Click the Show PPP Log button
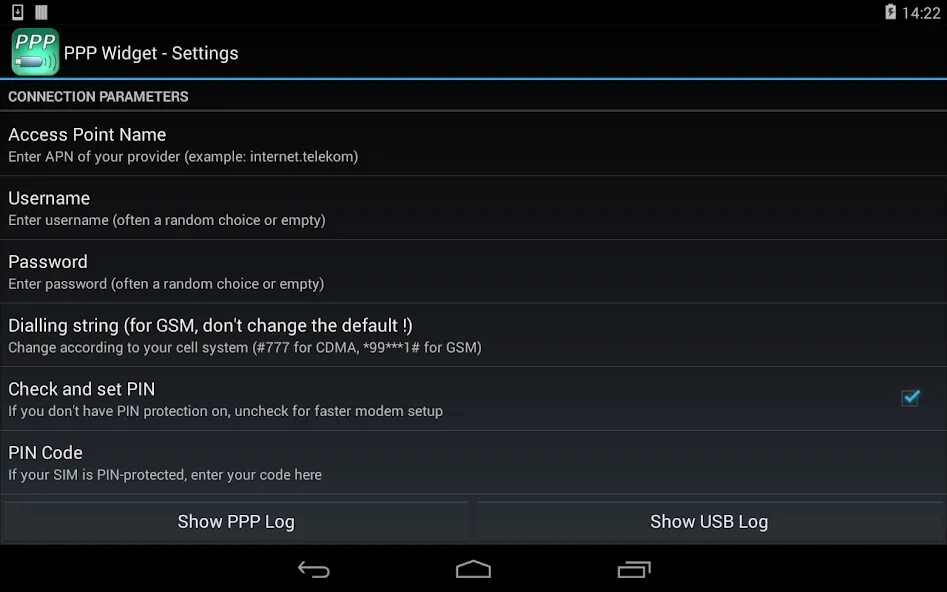The image size is (947, 592). 236,521
